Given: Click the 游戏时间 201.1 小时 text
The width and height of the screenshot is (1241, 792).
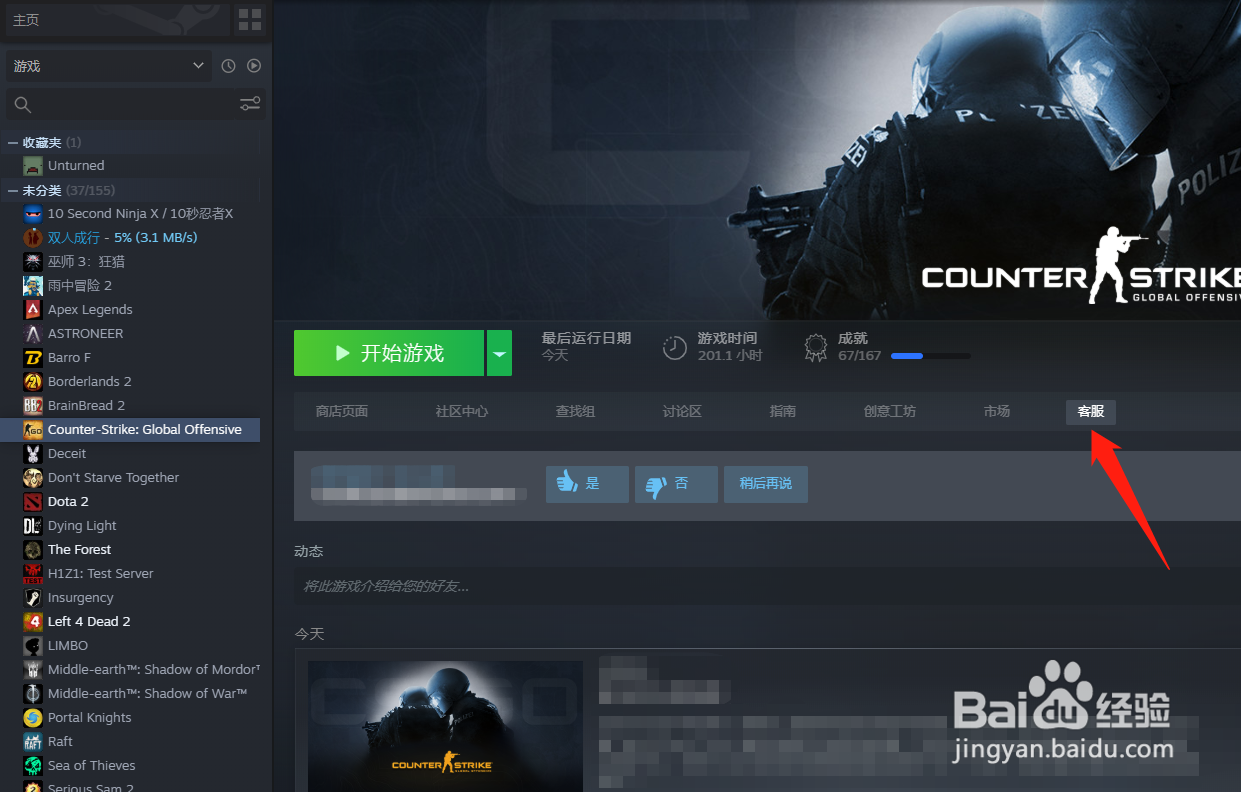Looking at the screenshot, I should coord(729,347).
